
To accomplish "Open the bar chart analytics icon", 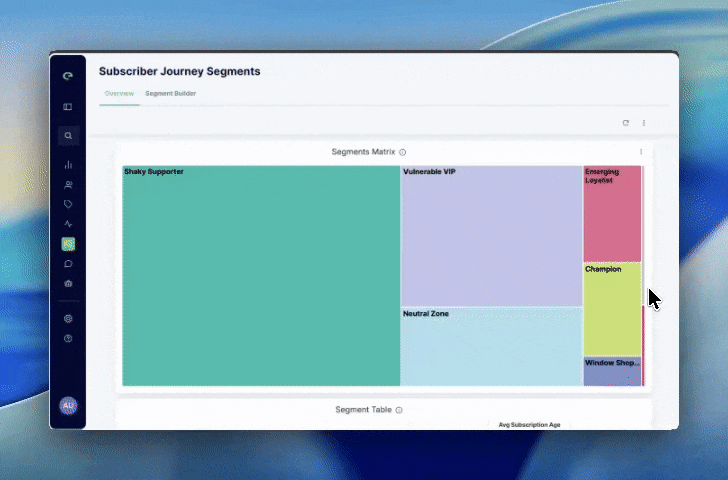I will (68, 164).
